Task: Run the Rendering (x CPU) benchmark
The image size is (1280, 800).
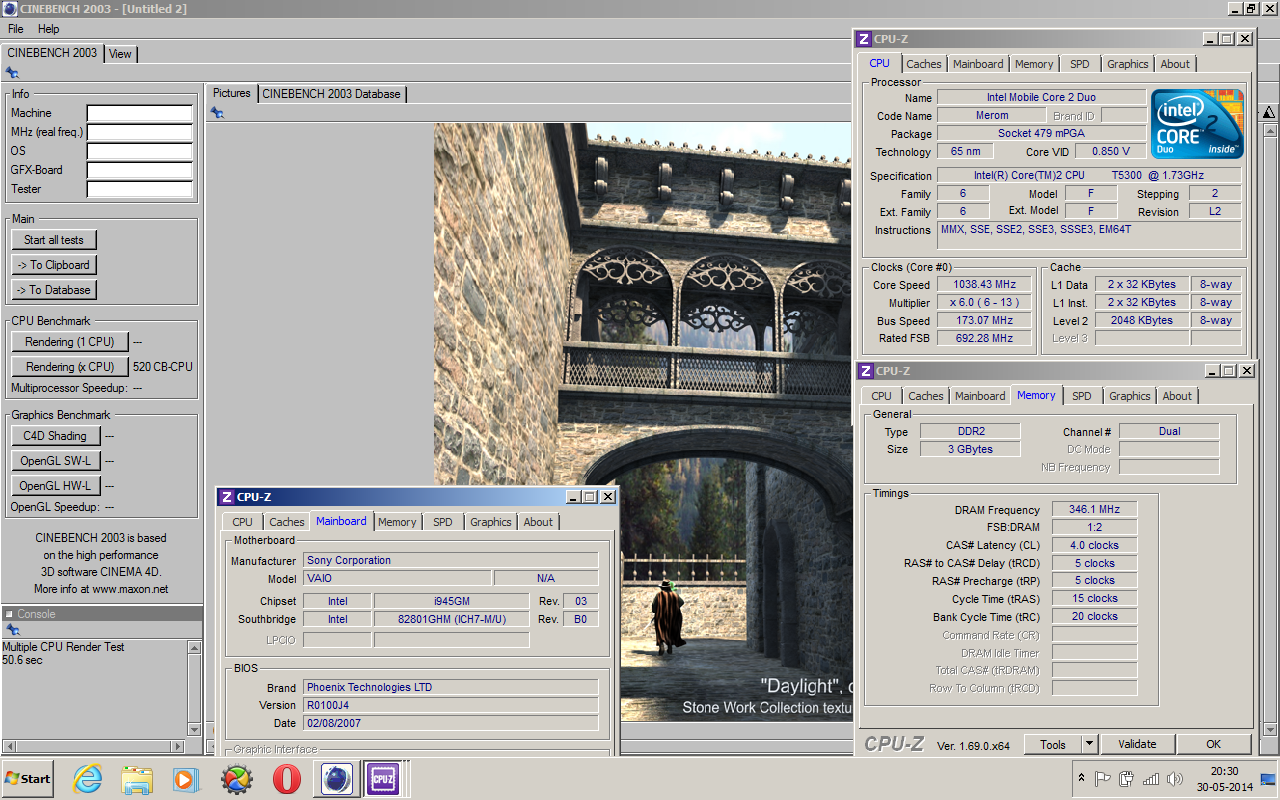Action: pos(70,367)
